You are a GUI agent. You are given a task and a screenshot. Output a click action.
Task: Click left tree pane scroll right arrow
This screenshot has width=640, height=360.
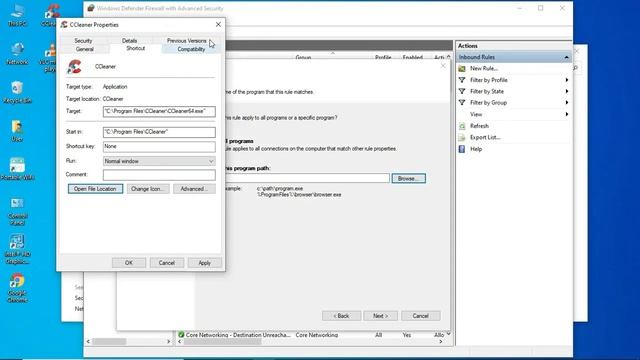click(x=169, y=341)
